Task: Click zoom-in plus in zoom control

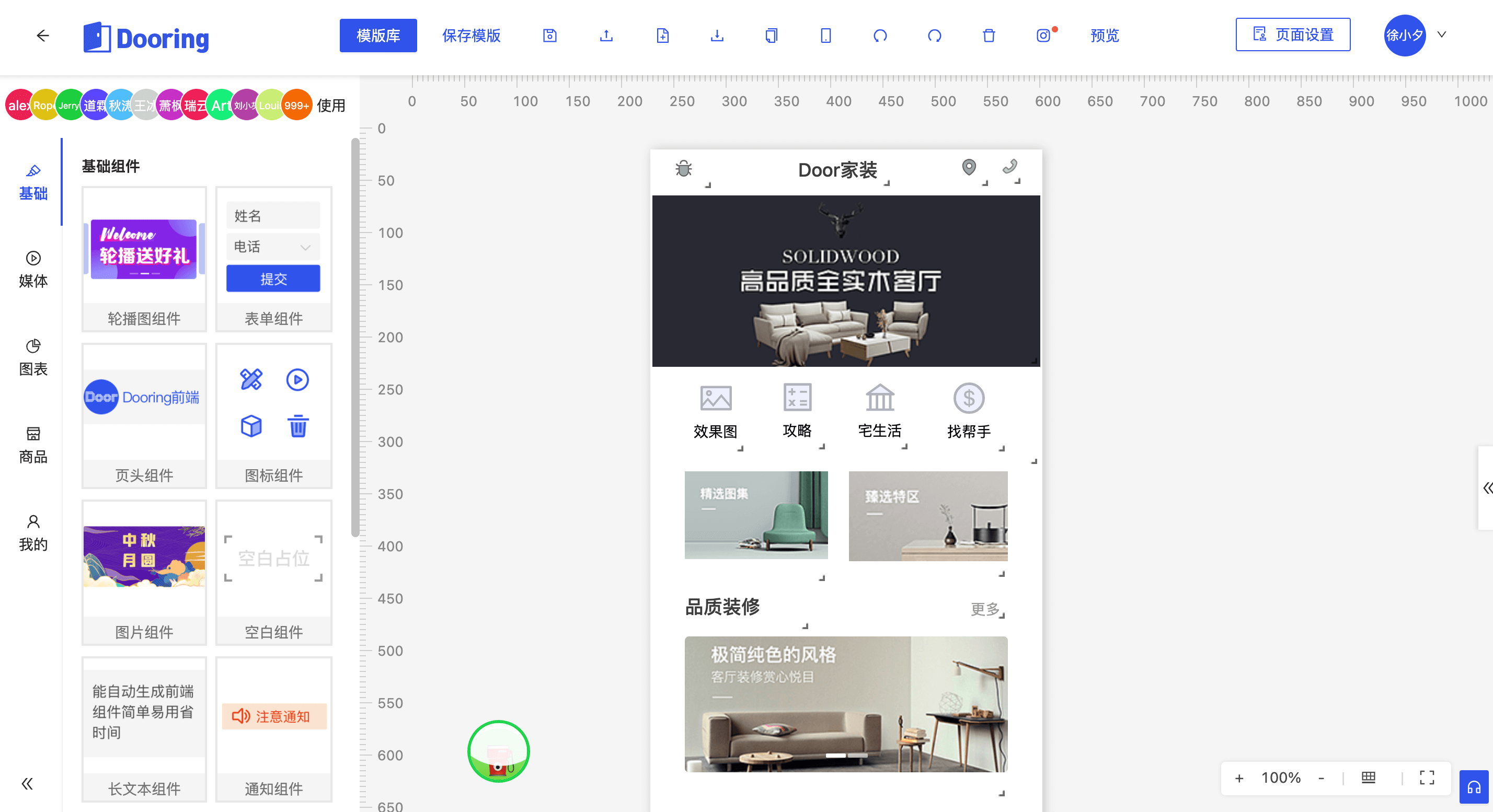Action: click(1238, 778)
